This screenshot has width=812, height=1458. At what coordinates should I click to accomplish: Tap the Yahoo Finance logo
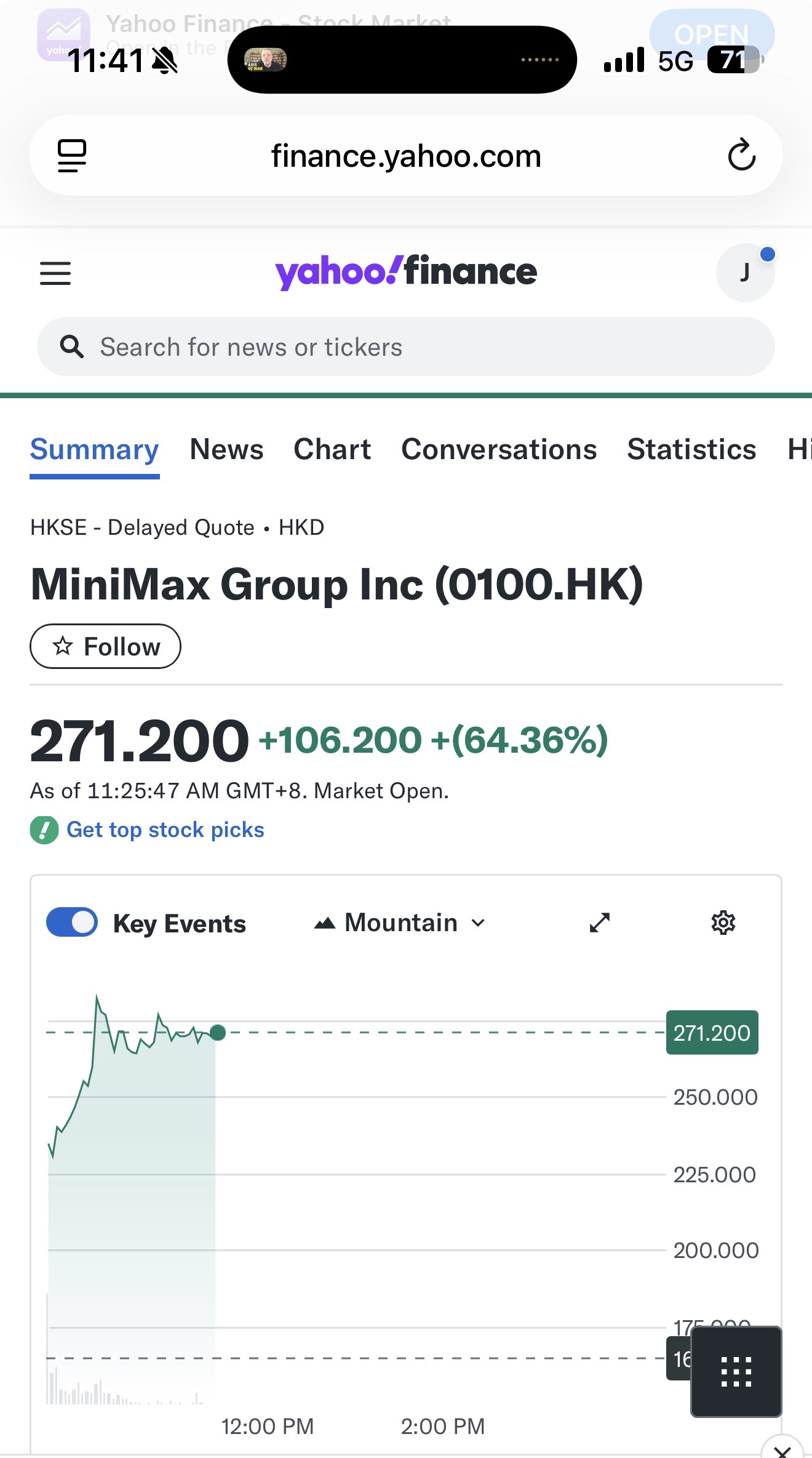tap(405, 272)
